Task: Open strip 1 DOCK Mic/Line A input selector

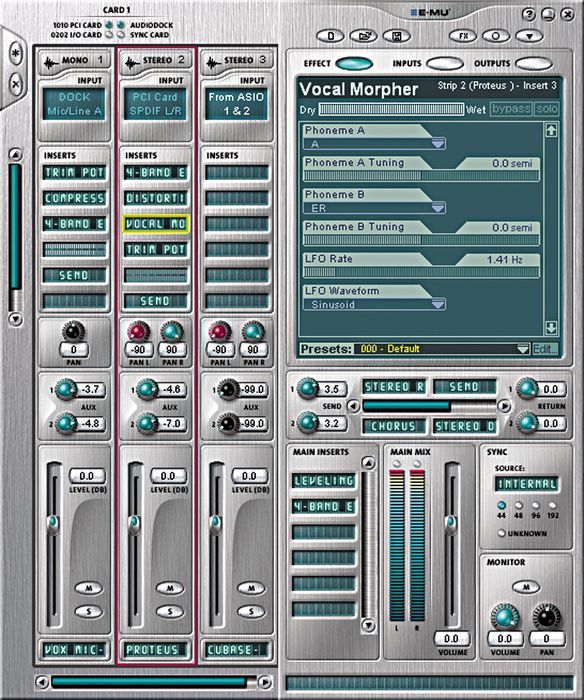Action: tap(74, 104)
